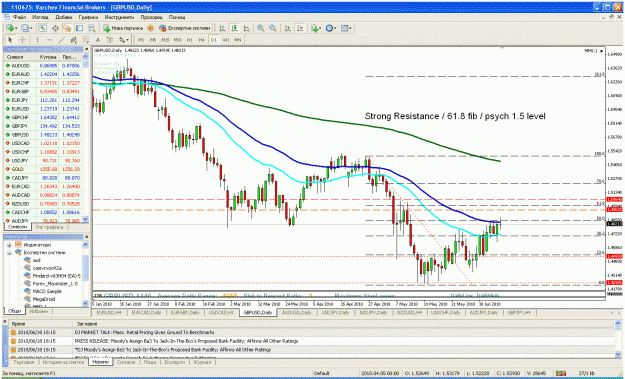The image size is (625, 379).
Task: Open the Файл menu
Action: click(x=20, y=18)
